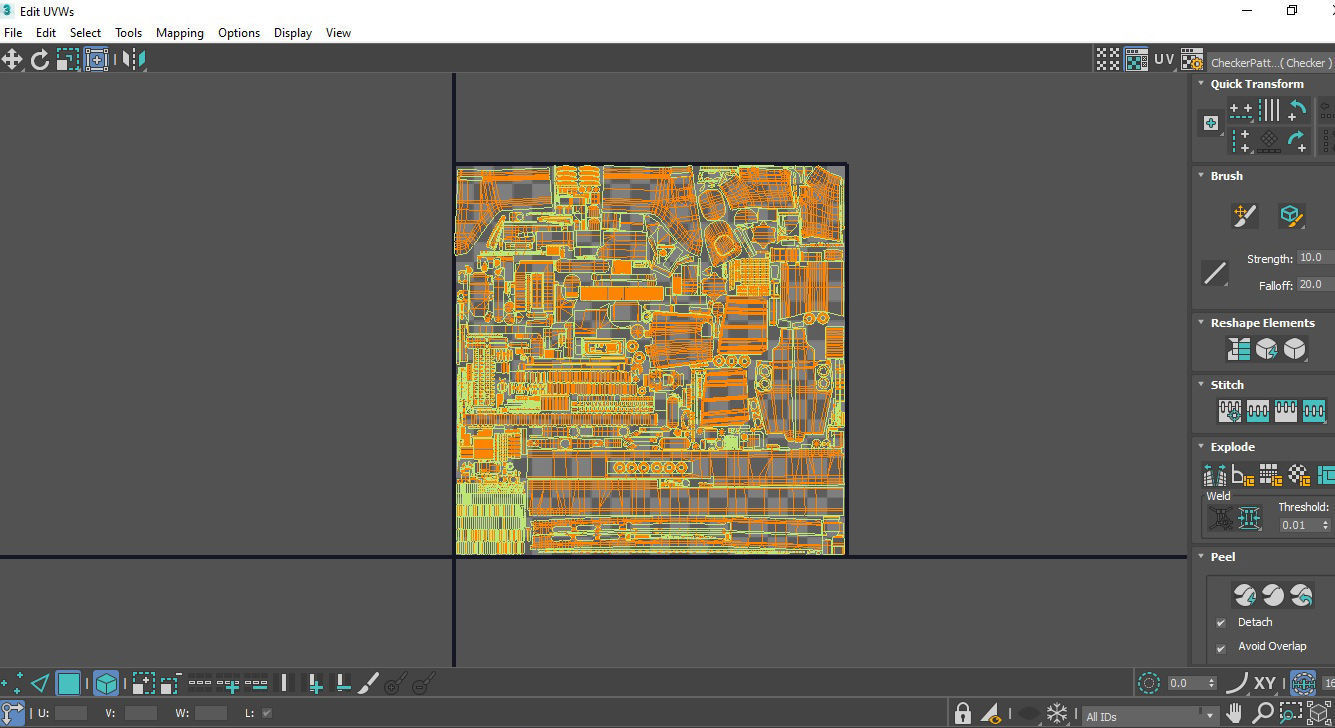Collapse the Brush rollout
The image size is (1335, 728).
[x=1201, y=176]
